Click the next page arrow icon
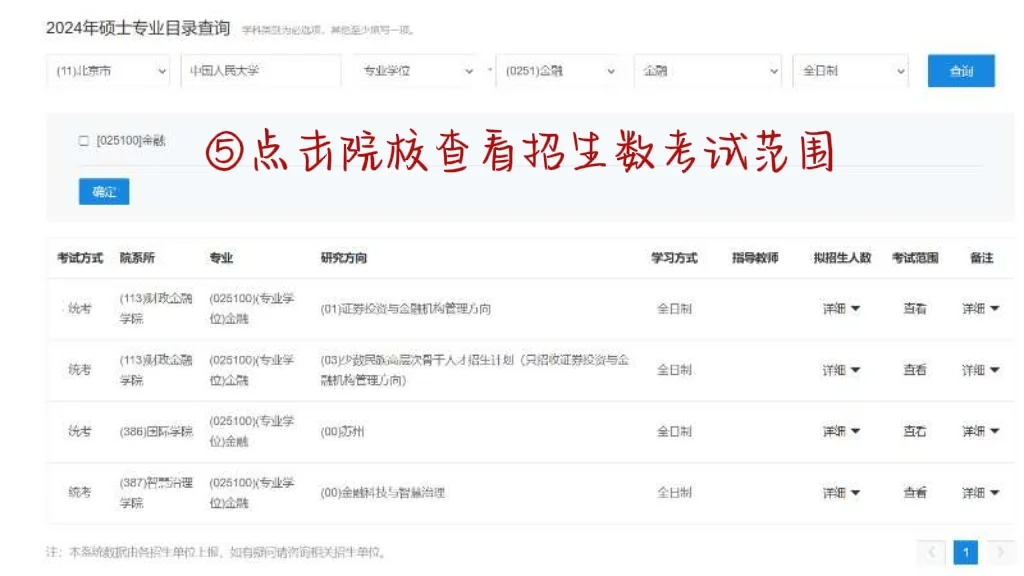The image size is (1024, 576). [x=997, y=551]
